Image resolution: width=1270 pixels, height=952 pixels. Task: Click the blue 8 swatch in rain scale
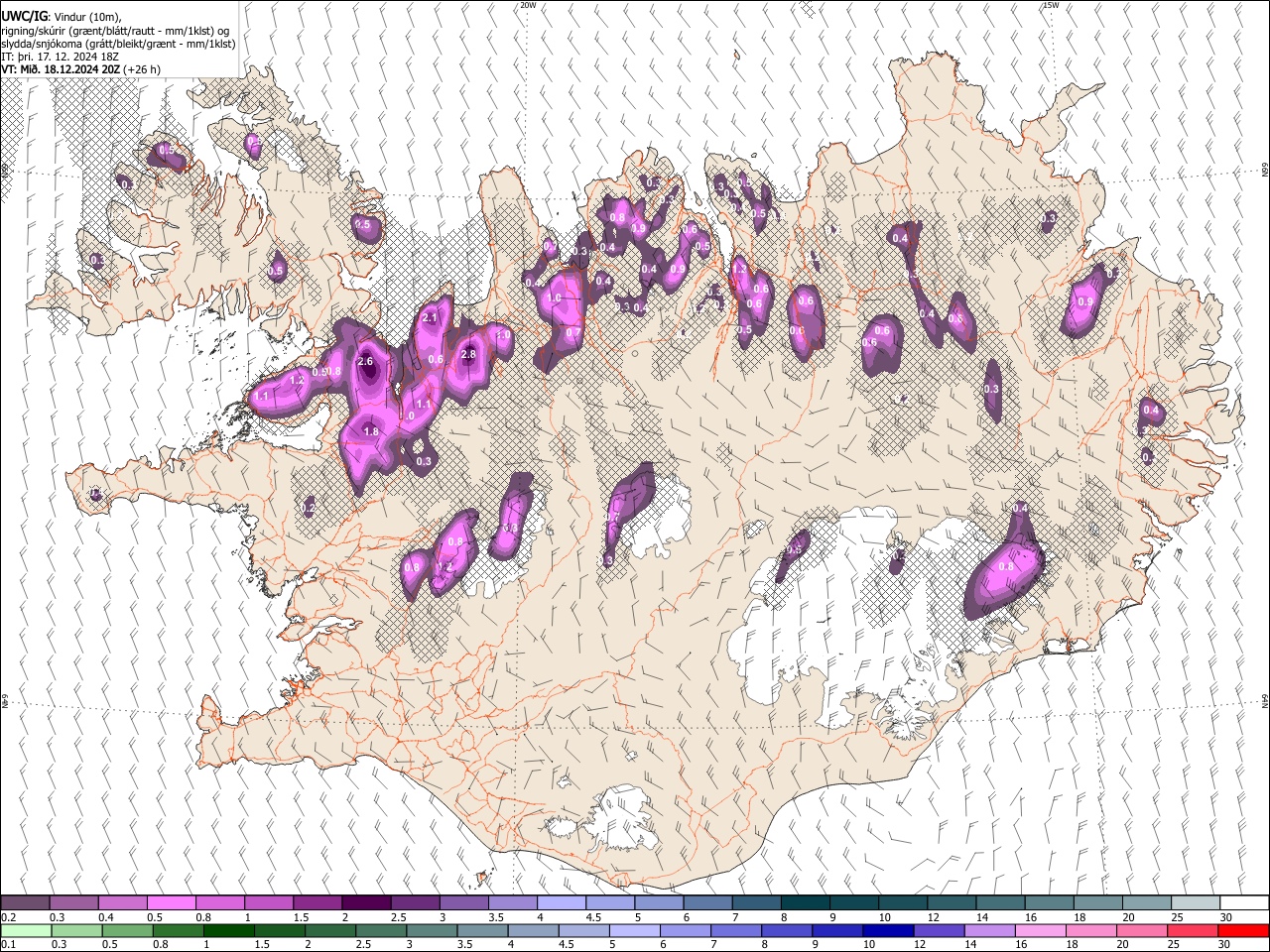pyautogui.click(x=786, y=931)
